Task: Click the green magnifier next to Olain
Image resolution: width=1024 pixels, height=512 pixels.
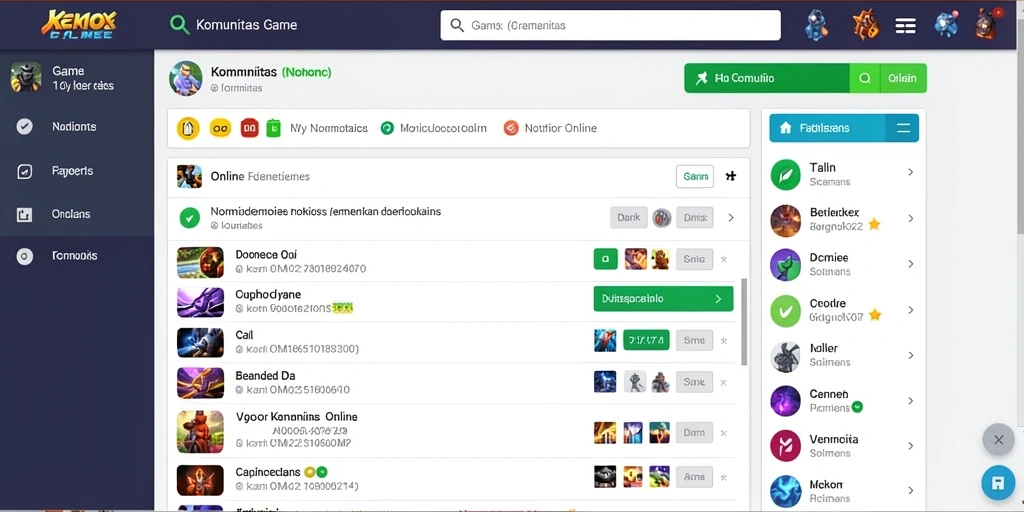Action: pos(865,78)
